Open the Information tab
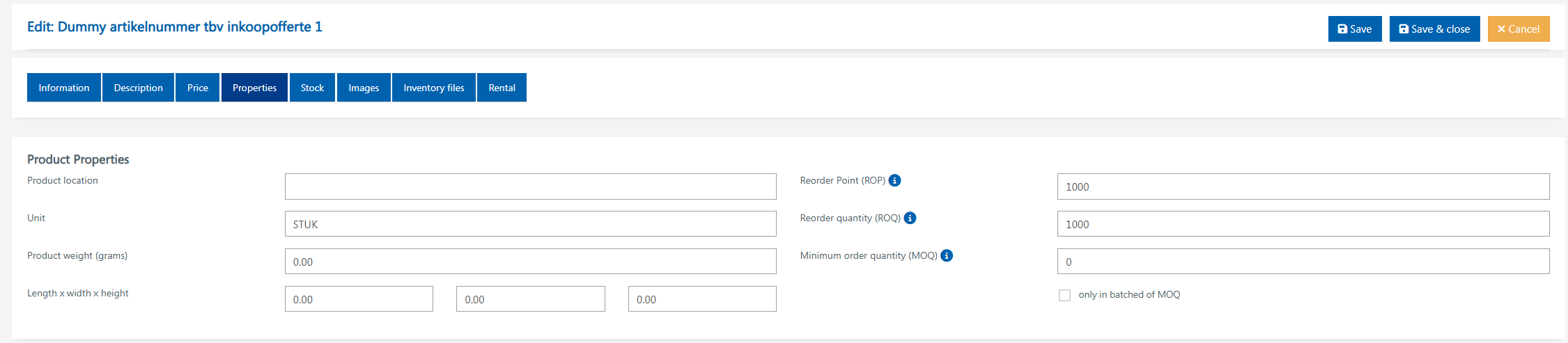The image size is (1568, 343). click(64, 88)
